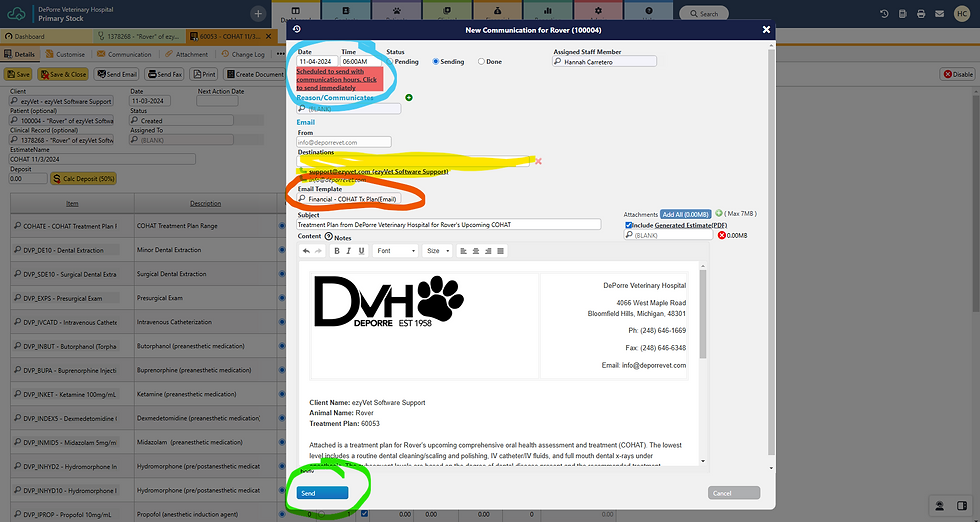
Task: Select the support@ezyvet.com destination suggestion
Action: click(378, 171)
